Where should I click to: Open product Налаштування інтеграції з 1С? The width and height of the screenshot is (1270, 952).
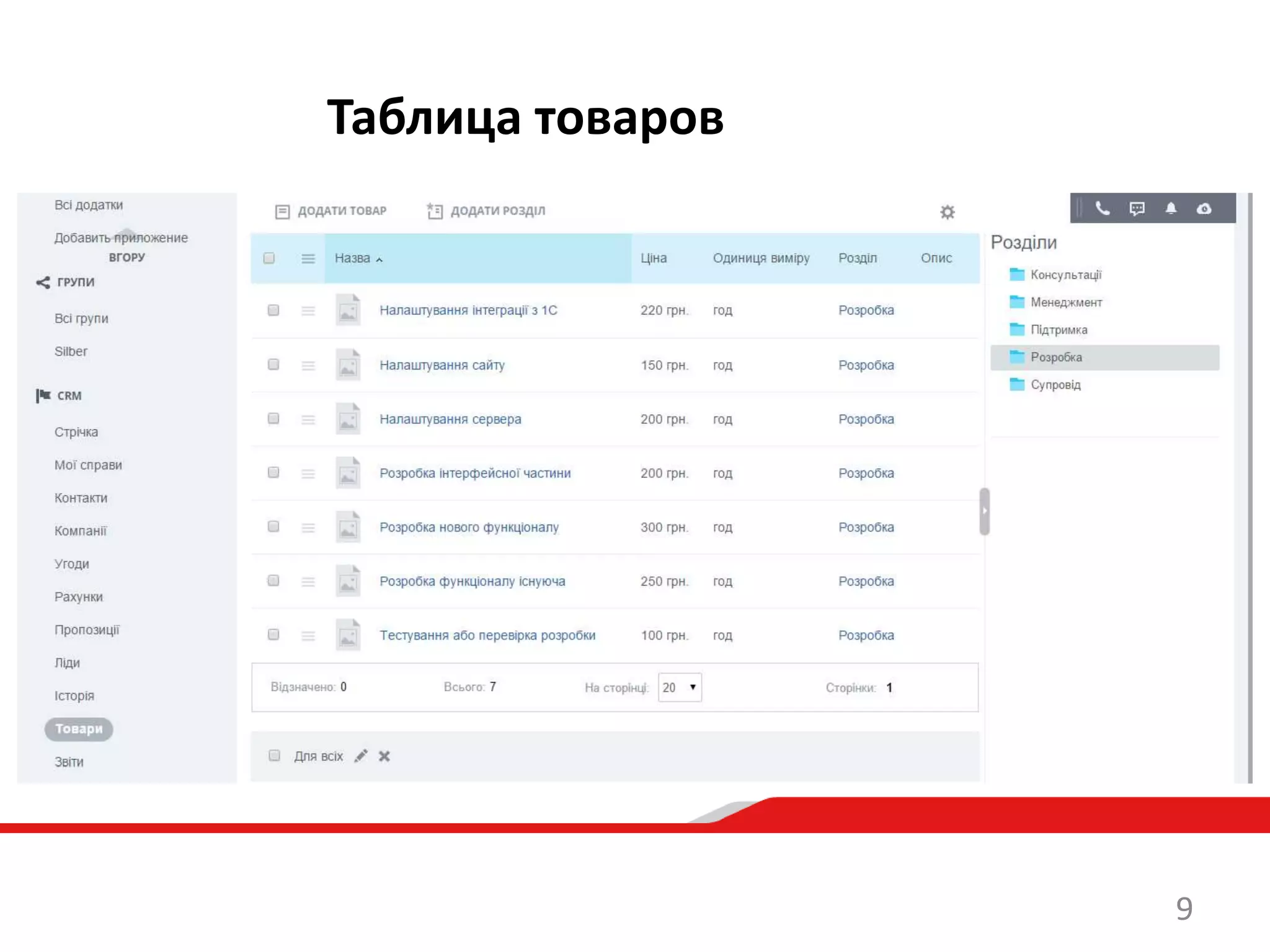click(468, 310)
